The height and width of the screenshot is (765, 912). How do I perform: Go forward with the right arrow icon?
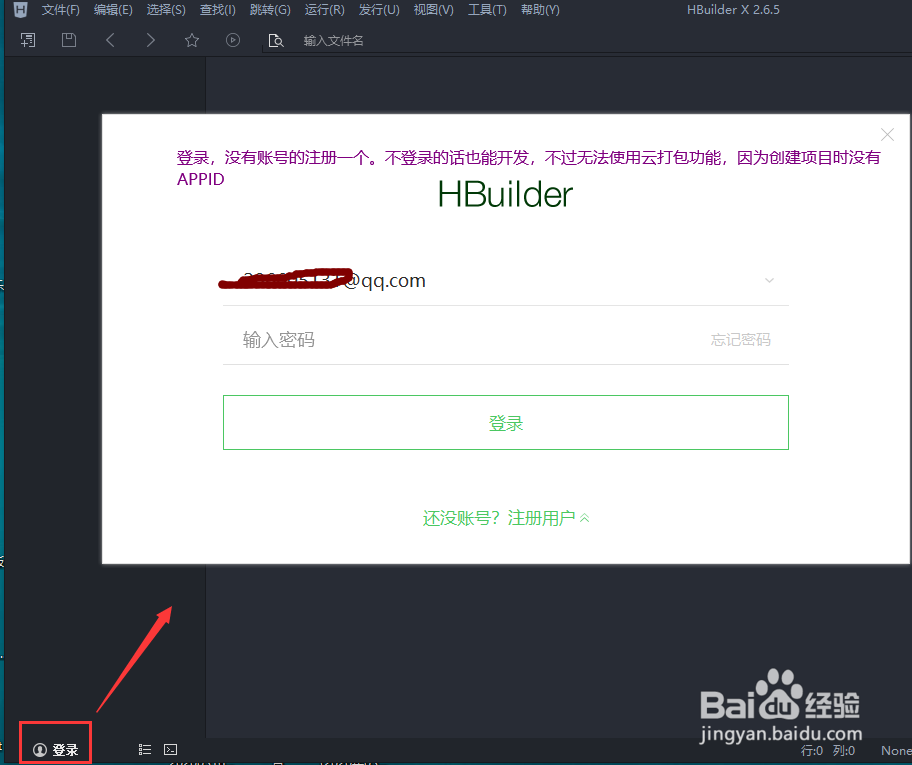pos(151,40)
